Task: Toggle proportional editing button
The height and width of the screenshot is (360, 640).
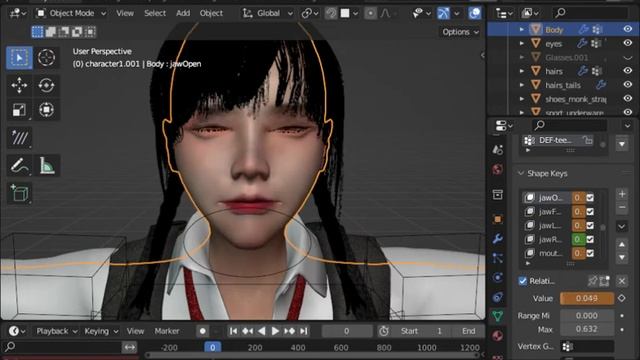Action: coord(370,13)
